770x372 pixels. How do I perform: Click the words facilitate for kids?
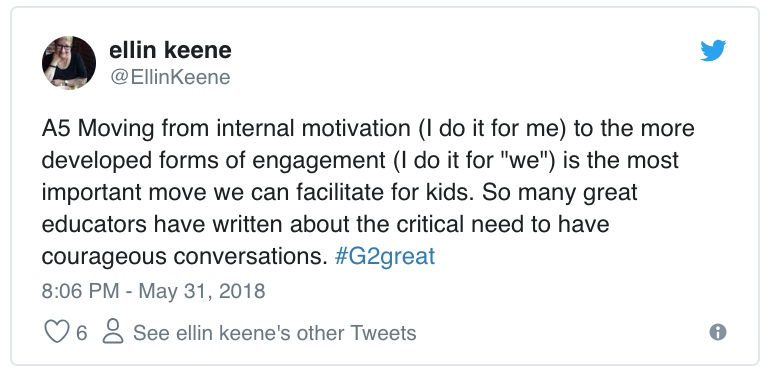pos(385,192)
